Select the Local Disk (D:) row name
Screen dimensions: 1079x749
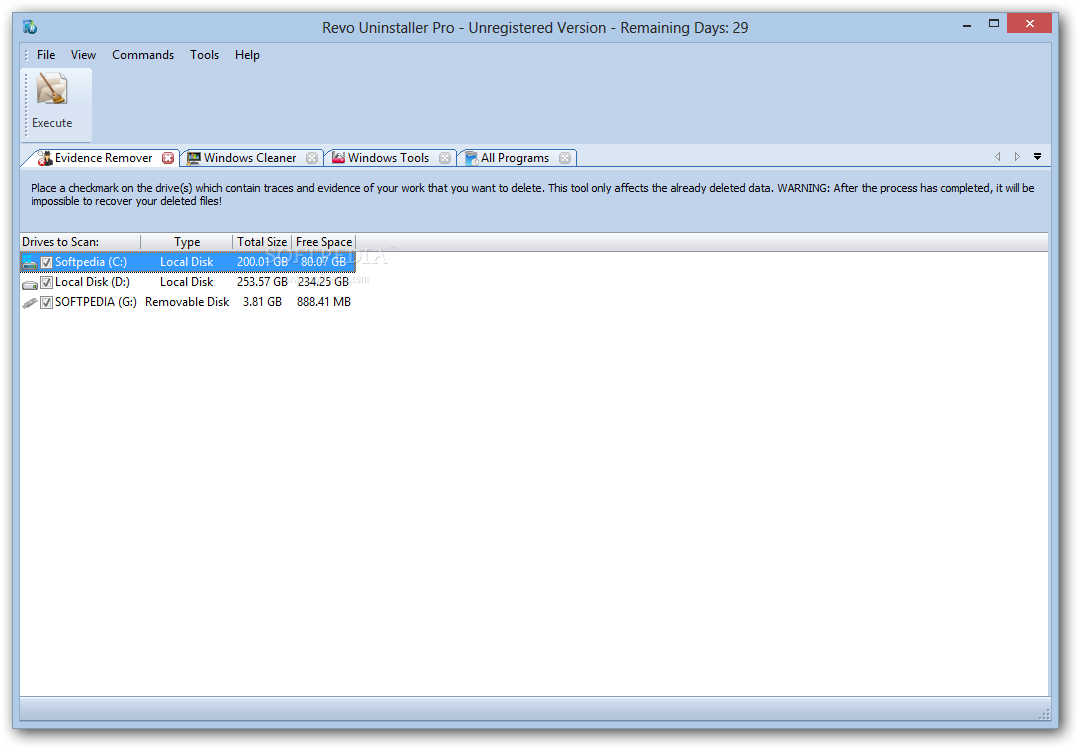(x=92, y=282)
